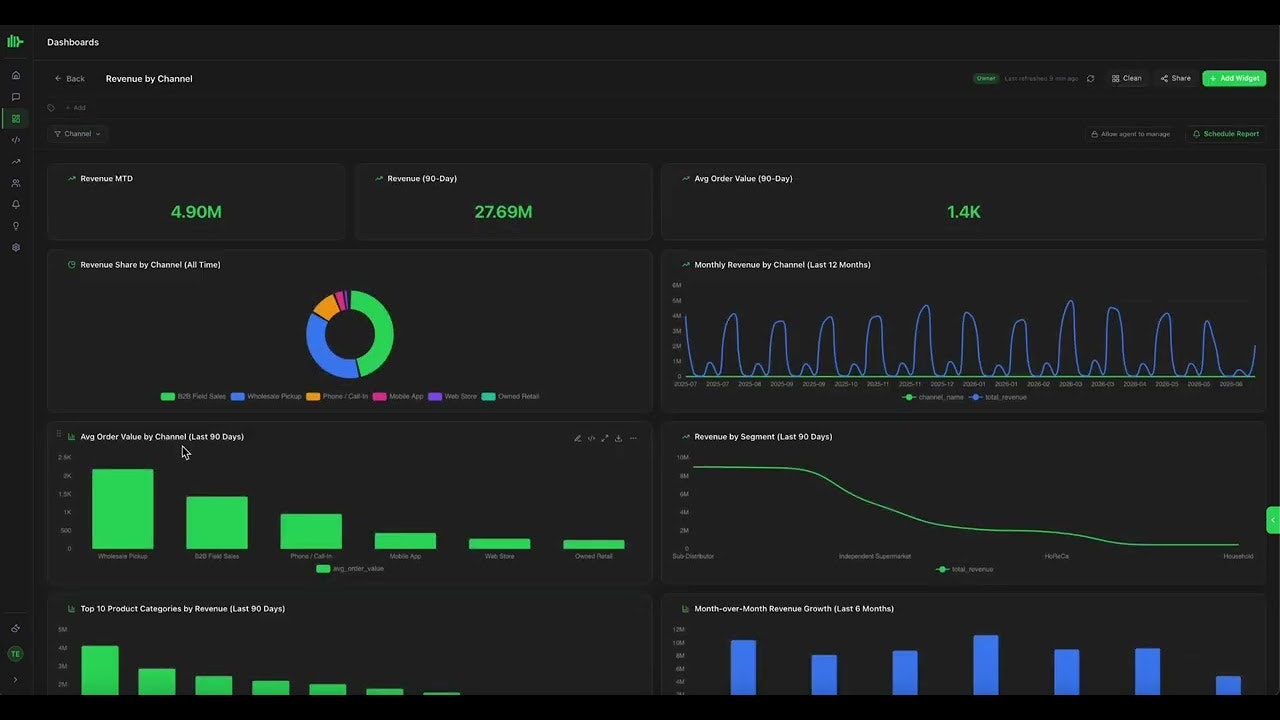Edit the Avg Order Value widget (pencil icon)
Viewport: 1280px width, 720px height.
[577, 438]
